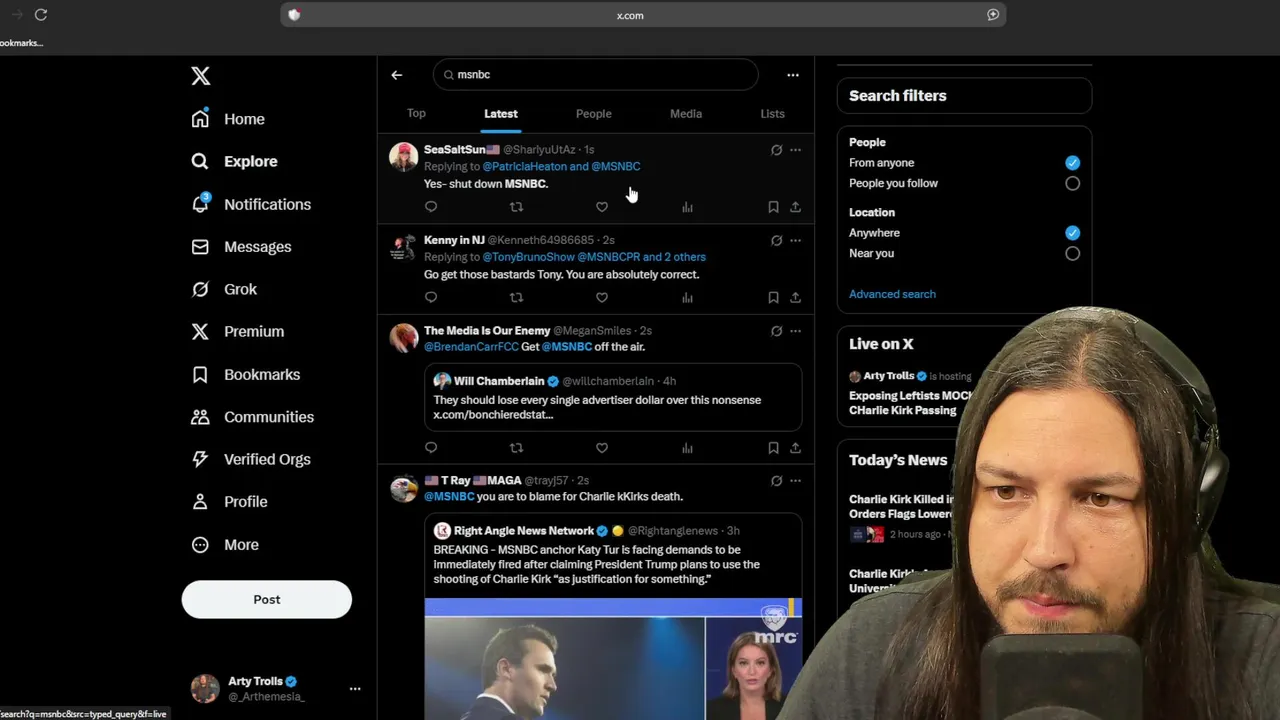Open Bookmarks in sidebar
The width and height of the screenshot is (1280, 720).
[246, 374]
